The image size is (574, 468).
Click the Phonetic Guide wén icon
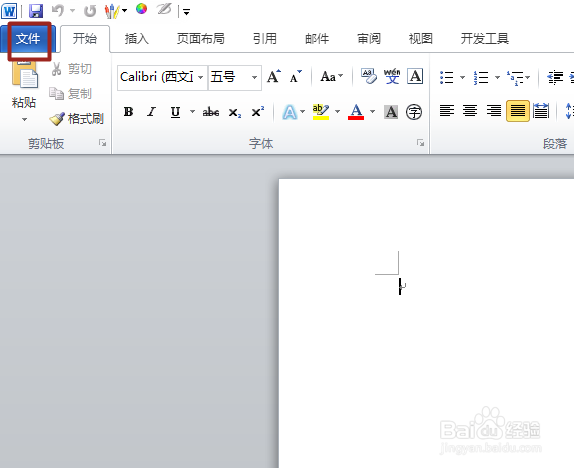[392, 77]
